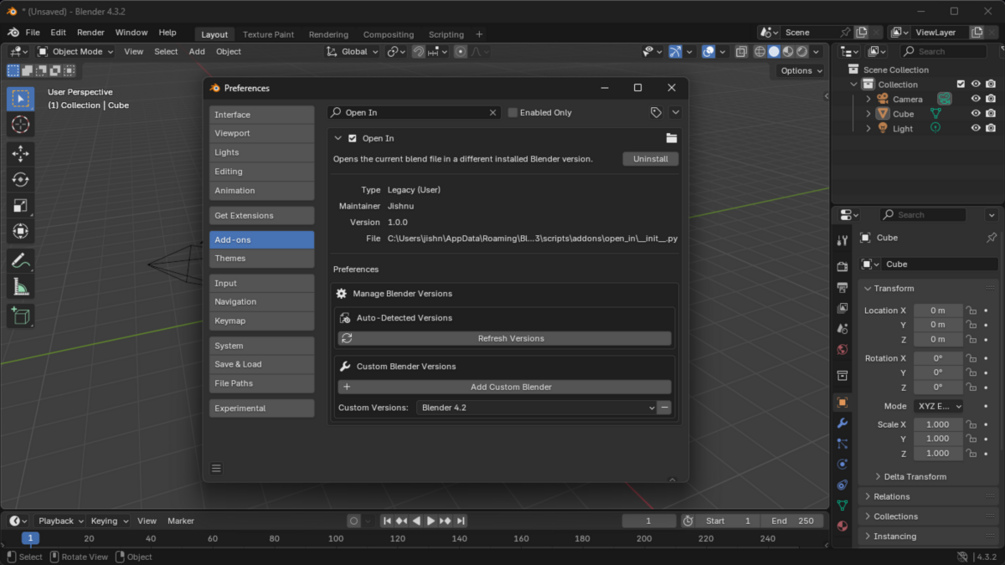1005x565 pixels.
Task: Hide the Light in the outliner
Action: (x=975, y=128)
